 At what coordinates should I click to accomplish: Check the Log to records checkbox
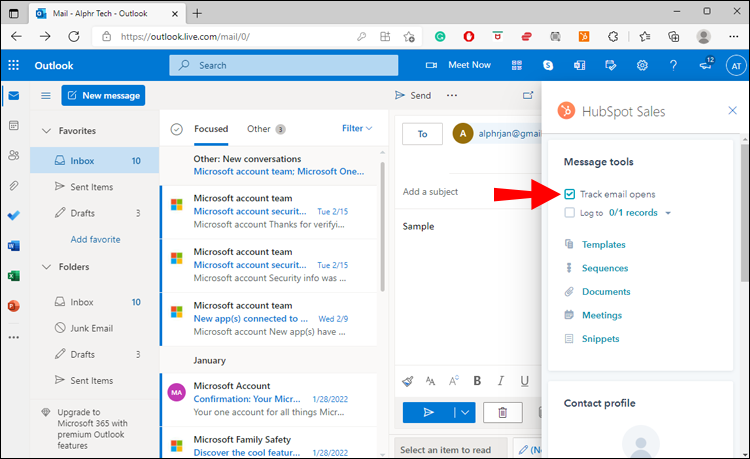[x=569, y=212]
